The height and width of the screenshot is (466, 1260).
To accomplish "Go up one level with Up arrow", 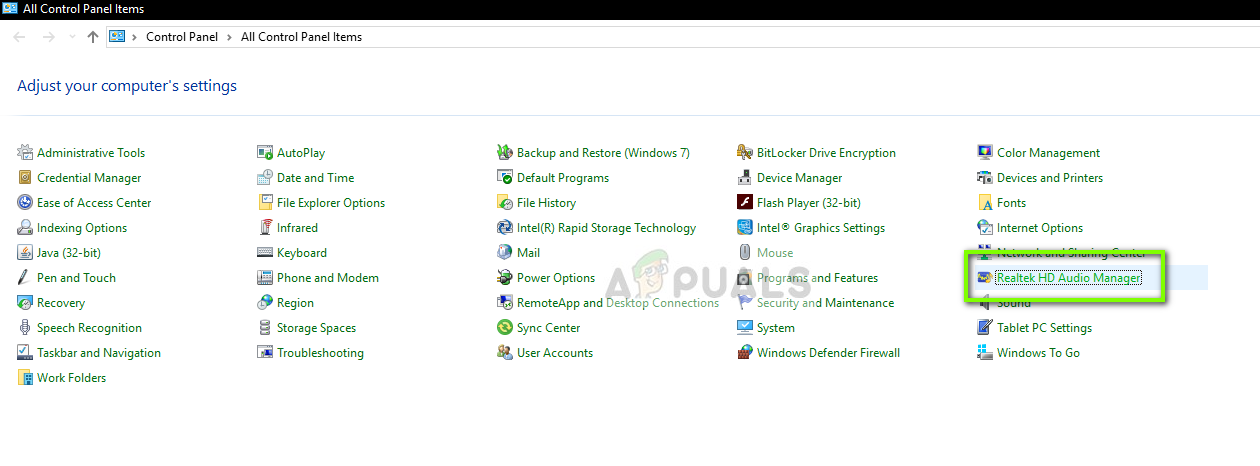I will (x=93, y=36).
